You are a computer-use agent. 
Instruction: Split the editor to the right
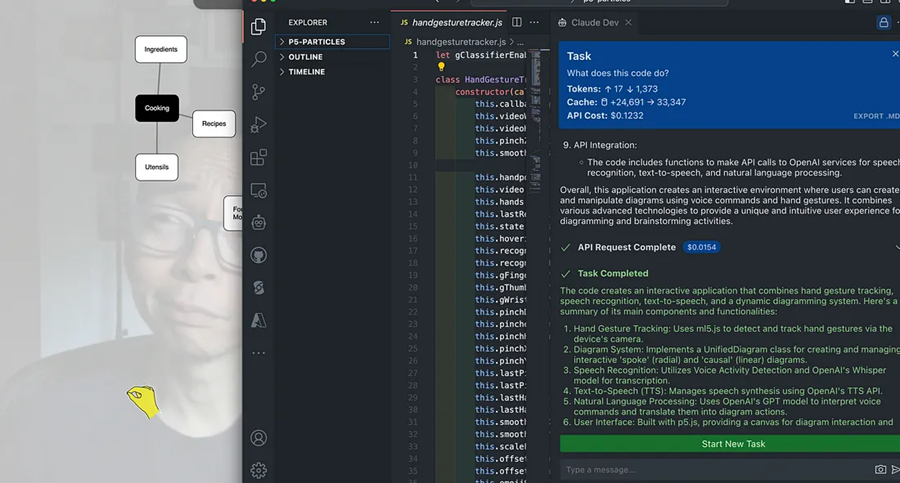pyautogui.click(x=517, y=22)
